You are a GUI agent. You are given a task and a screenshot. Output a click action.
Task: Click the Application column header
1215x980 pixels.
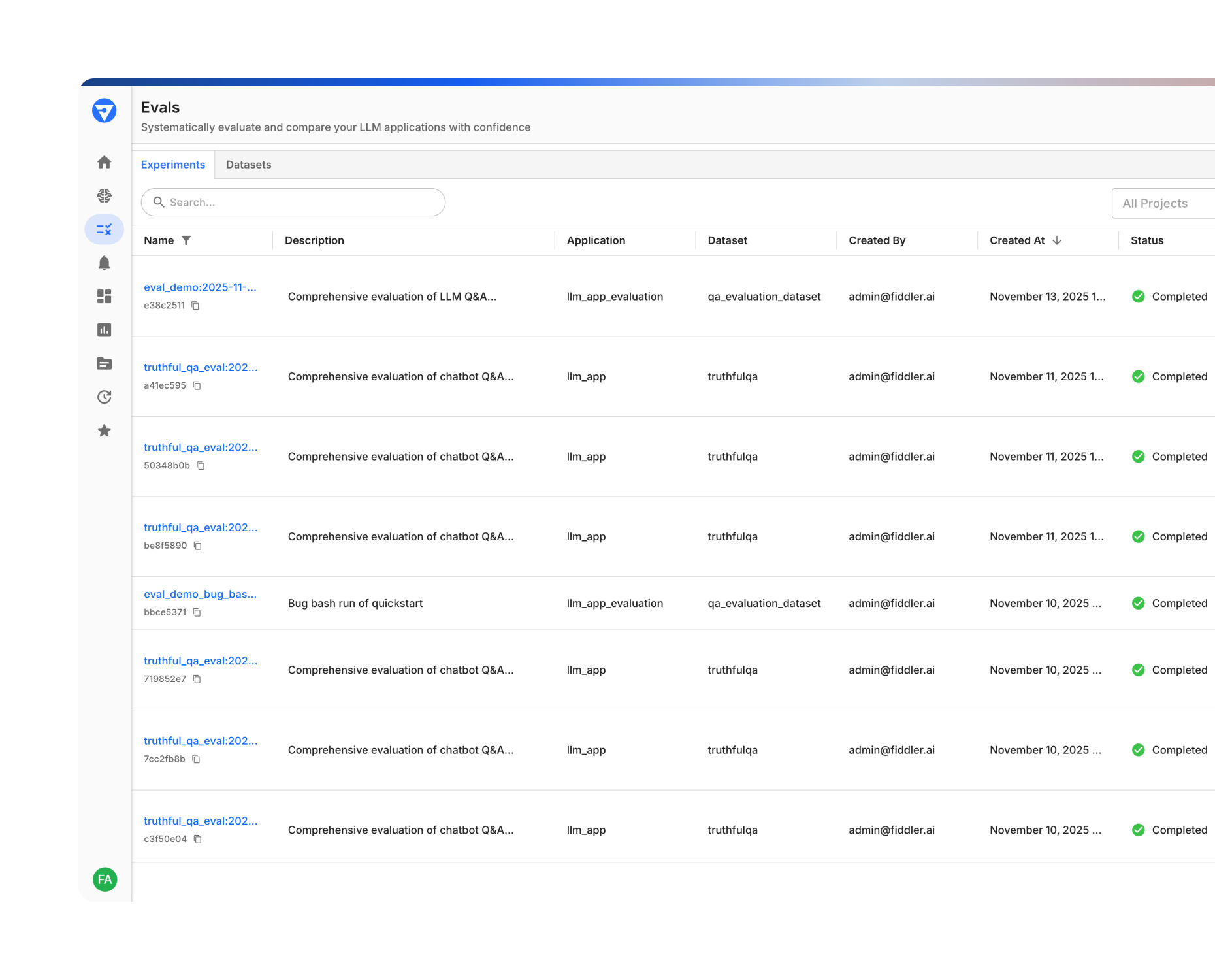point(596,240)
